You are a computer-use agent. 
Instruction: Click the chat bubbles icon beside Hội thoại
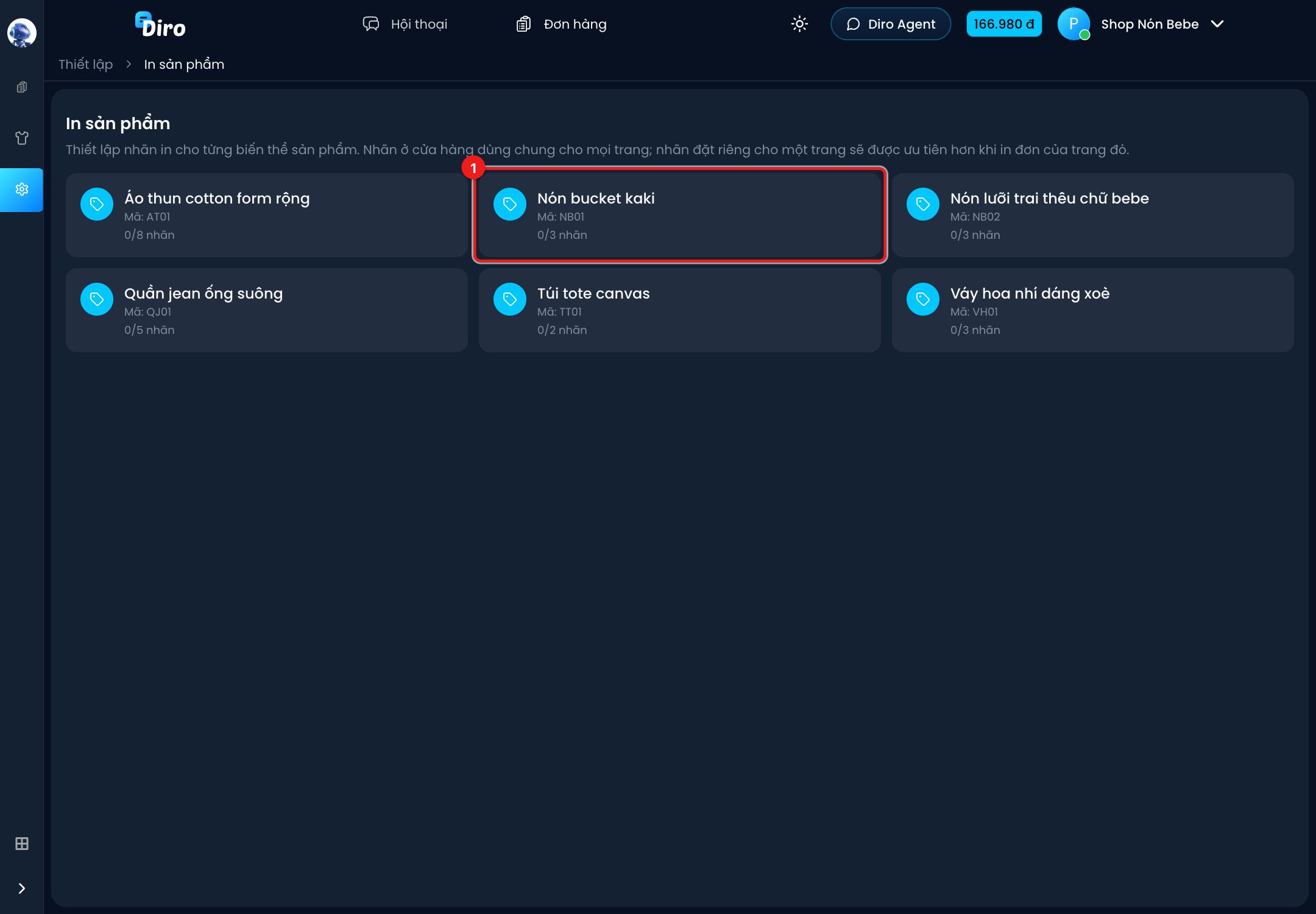click(x=371, y=24)
